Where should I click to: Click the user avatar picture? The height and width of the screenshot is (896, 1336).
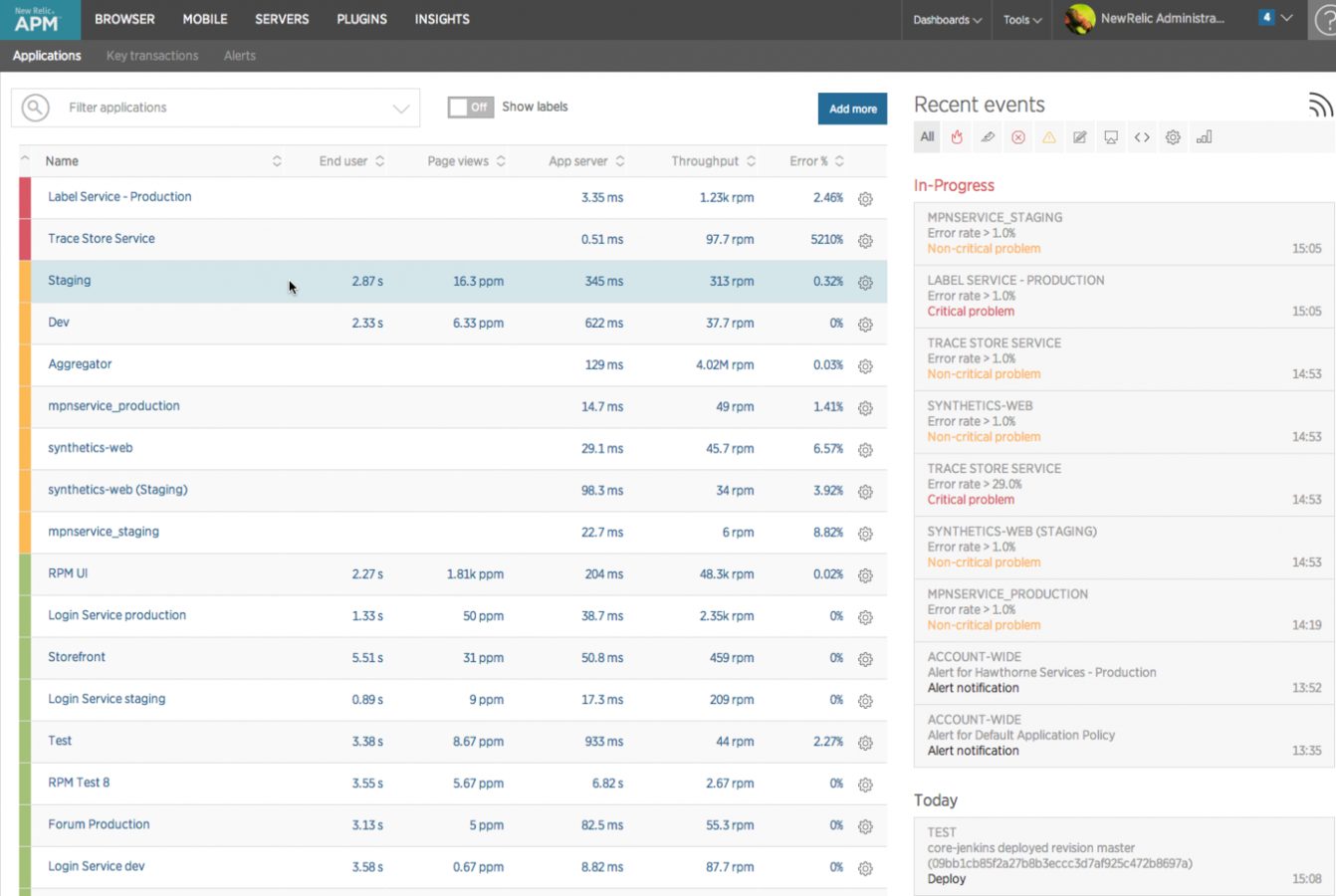pyautogui.click(x=1079, y=19)
